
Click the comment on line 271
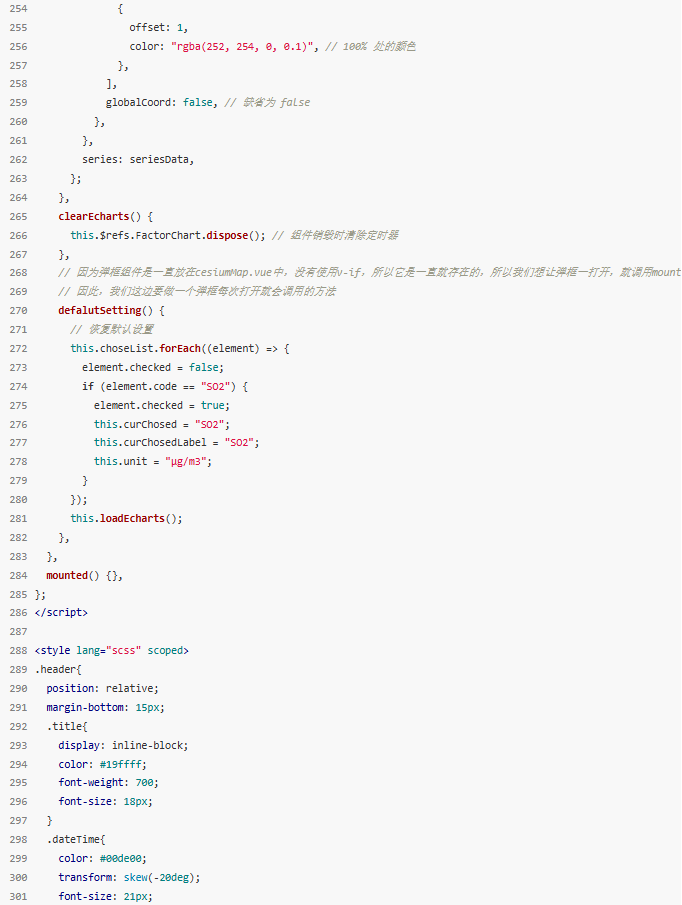point(112,330)
